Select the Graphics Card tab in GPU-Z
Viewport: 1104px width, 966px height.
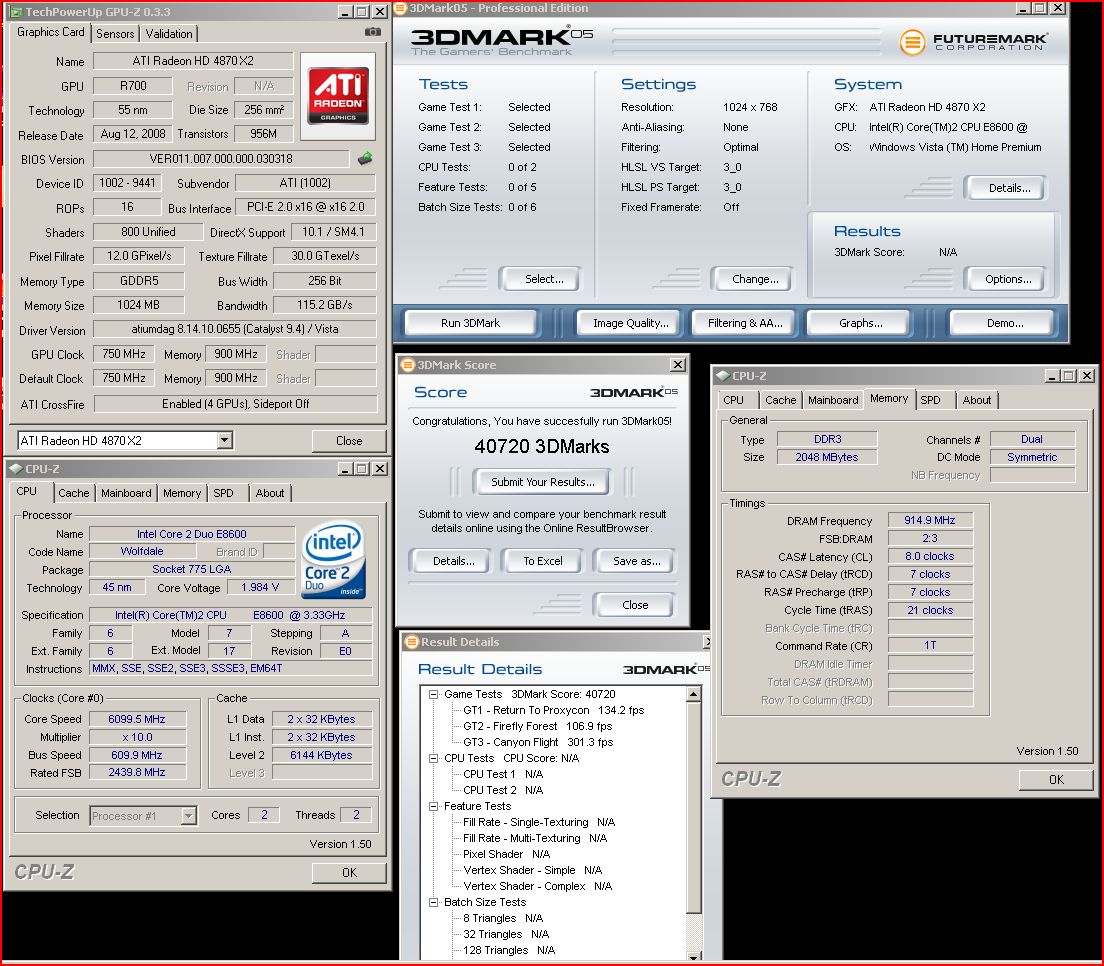pos(51,32)
